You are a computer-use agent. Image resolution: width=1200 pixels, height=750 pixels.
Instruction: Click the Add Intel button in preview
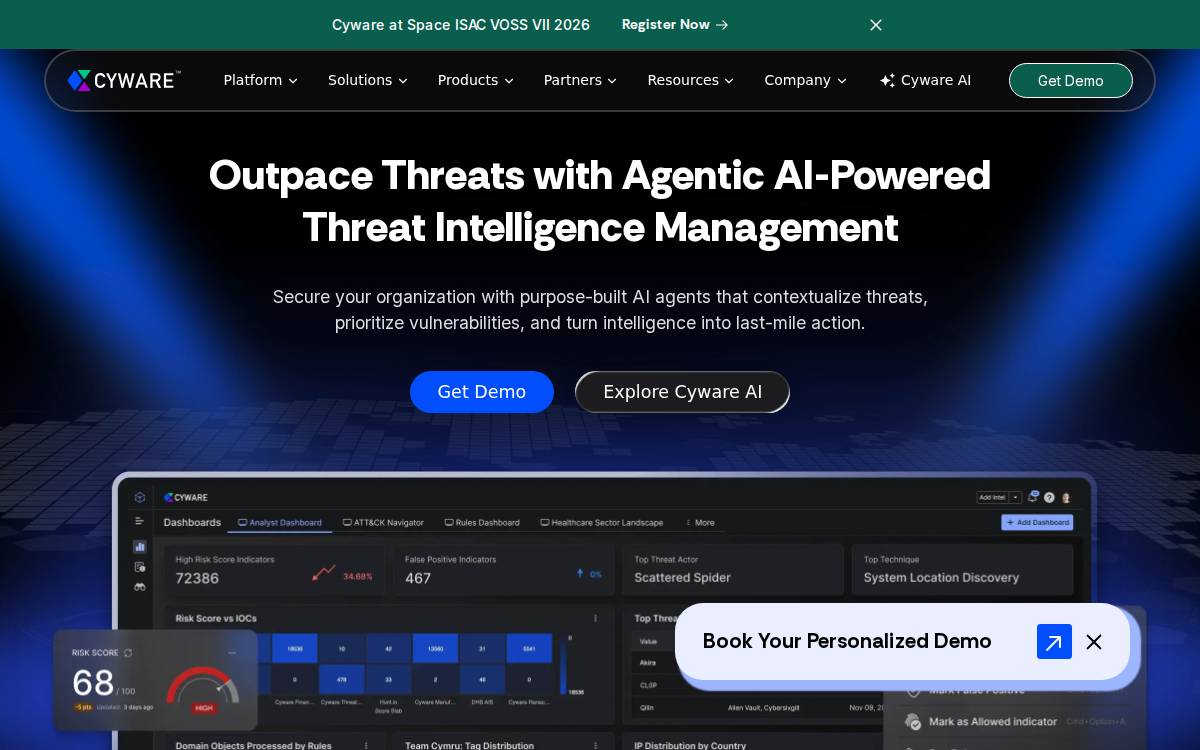(992, 497)
